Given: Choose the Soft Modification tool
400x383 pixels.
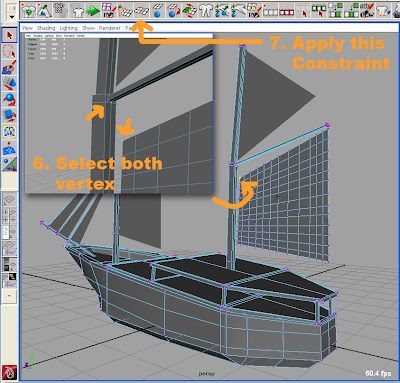Looking at the screenshot, I should [9, 148].
